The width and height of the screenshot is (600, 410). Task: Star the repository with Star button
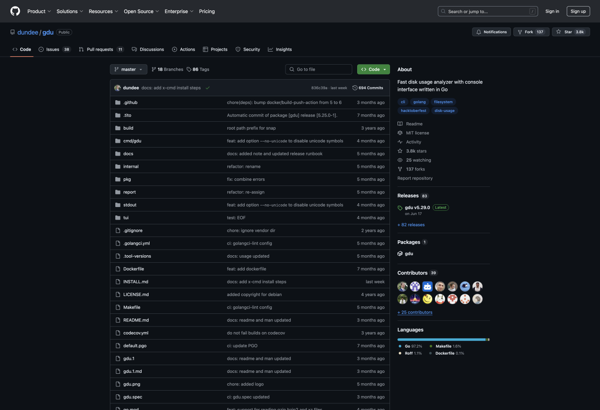pos(571,32)
